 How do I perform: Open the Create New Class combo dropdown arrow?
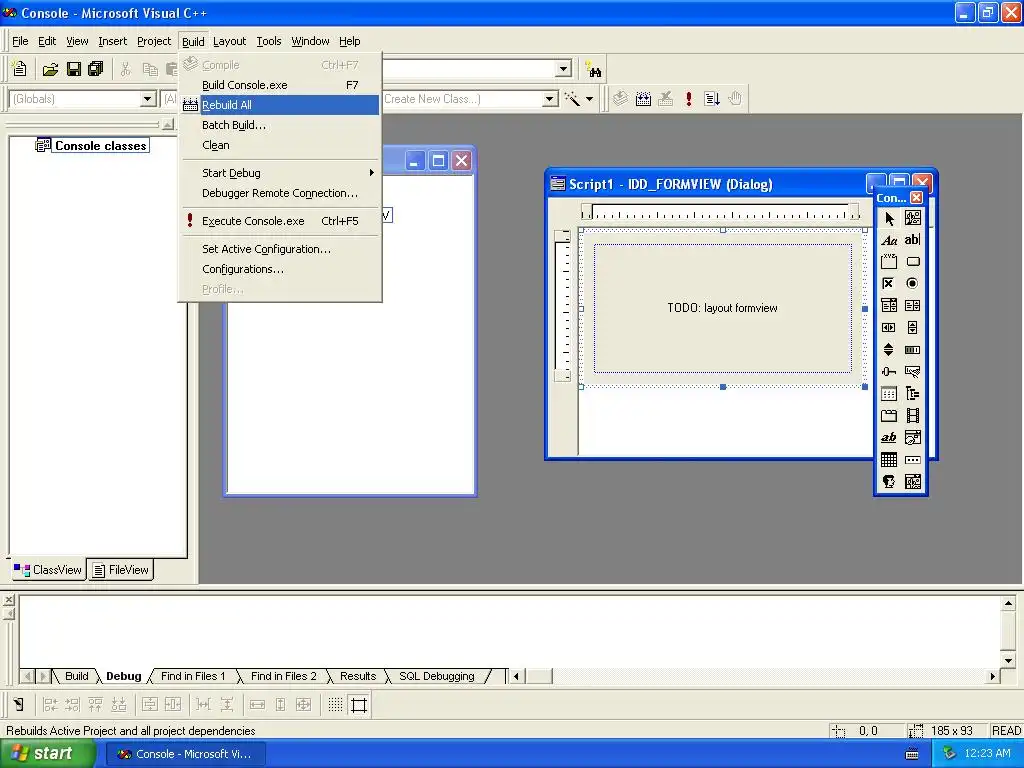click(551, 99)
